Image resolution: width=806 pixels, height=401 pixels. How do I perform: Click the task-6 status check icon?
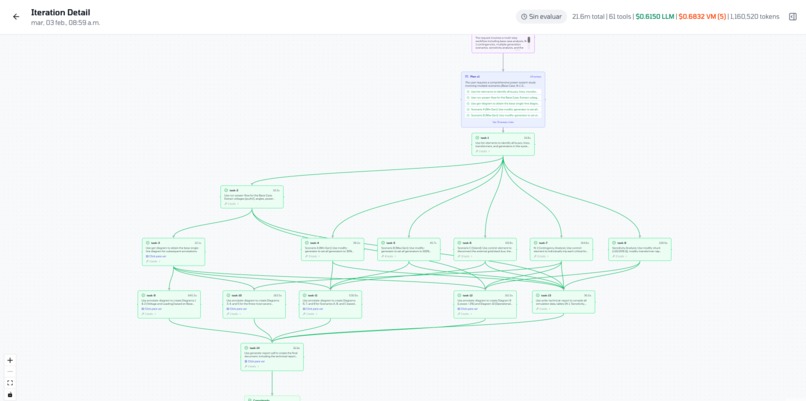(459, 243)
